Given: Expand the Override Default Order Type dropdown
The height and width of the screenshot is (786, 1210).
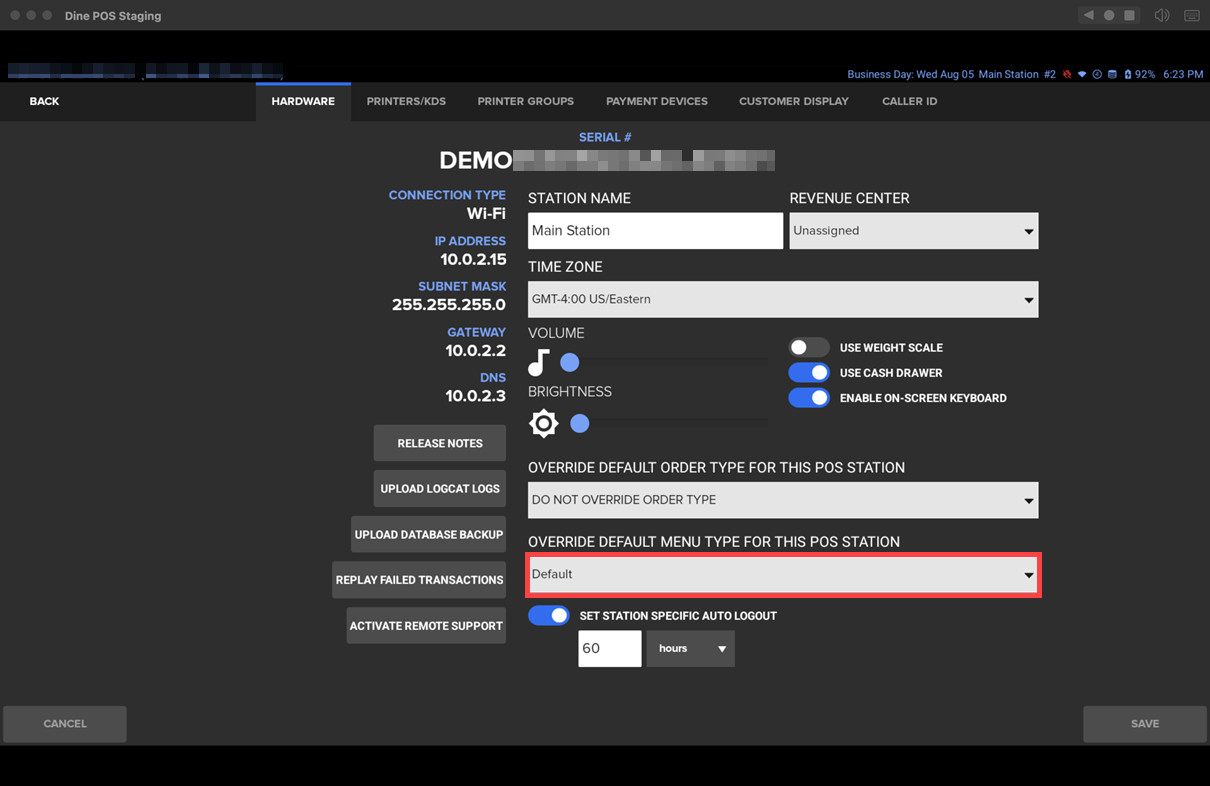Looking at the screenshot, I should [x=783, y=500].
